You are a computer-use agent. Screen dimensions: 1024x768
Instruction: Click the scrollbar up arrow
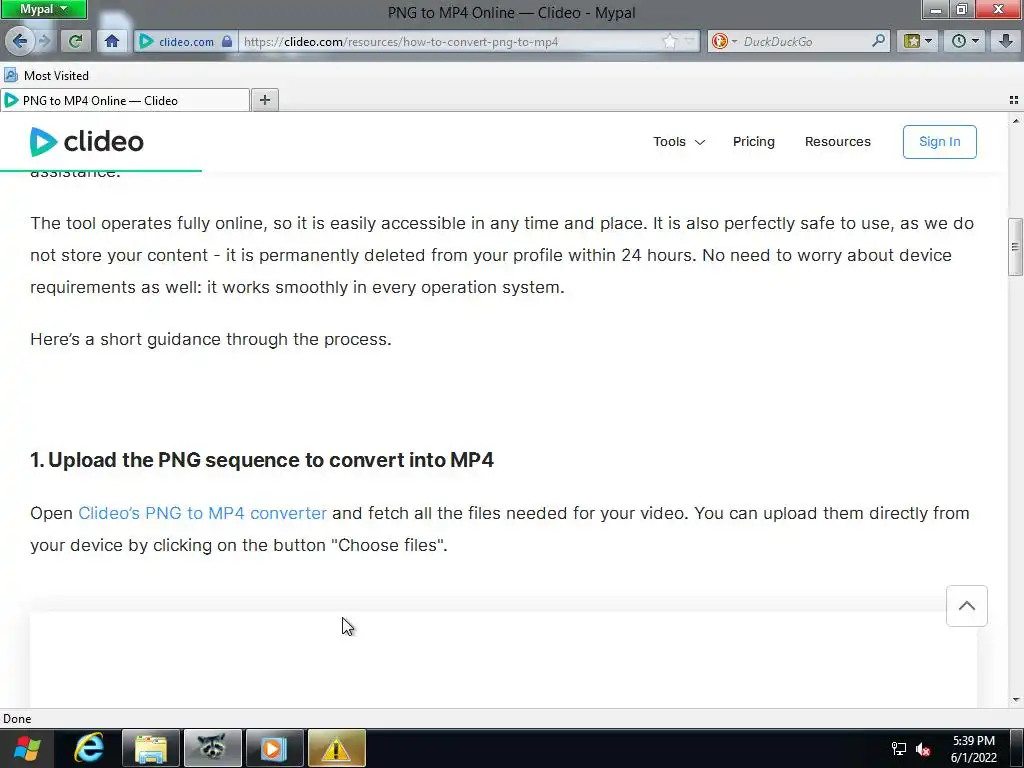click(x=1016, y=120)
